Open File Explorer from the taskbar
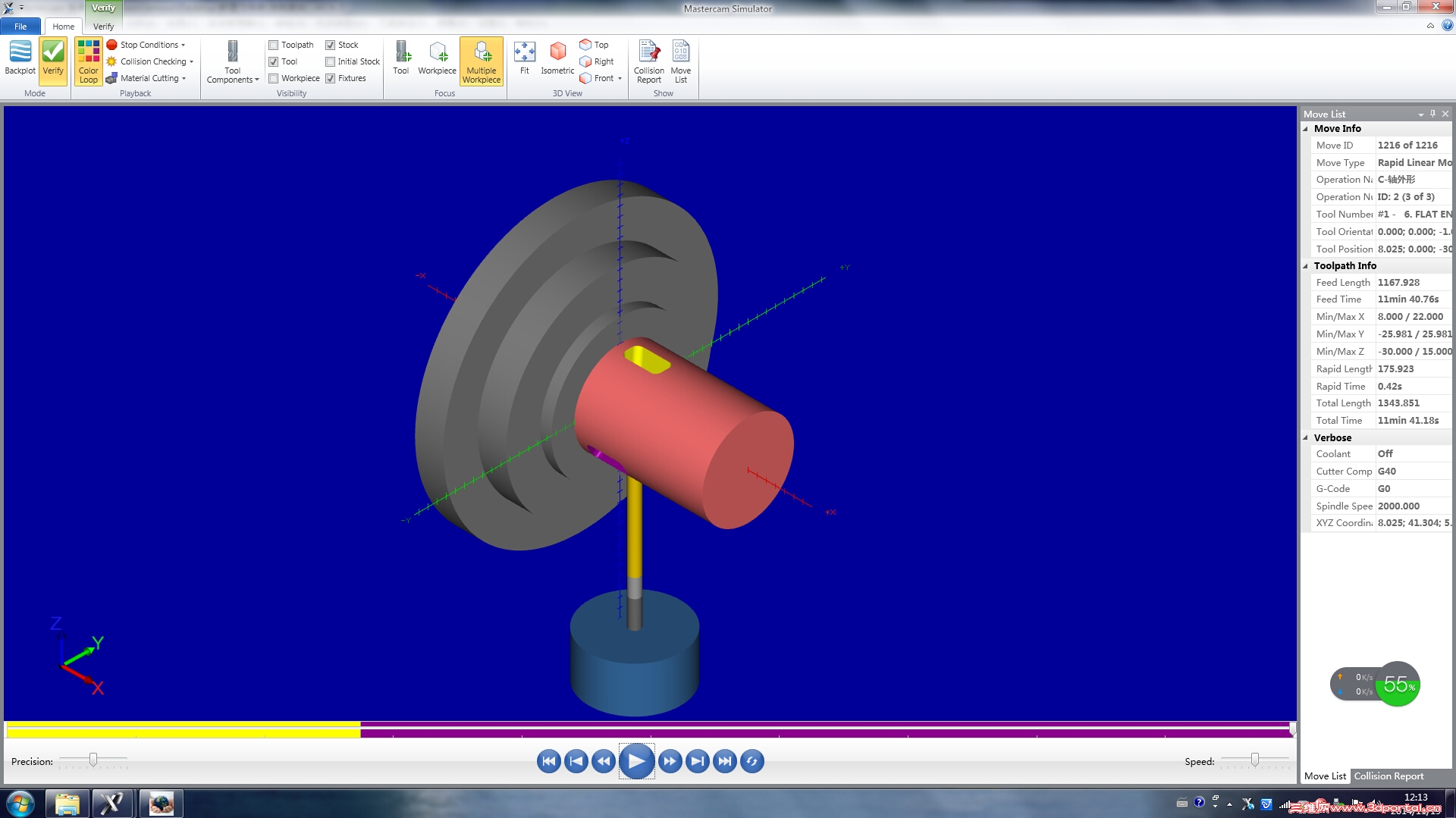Viewport: 1456px width, 818px height. click(x=67, y=804)
